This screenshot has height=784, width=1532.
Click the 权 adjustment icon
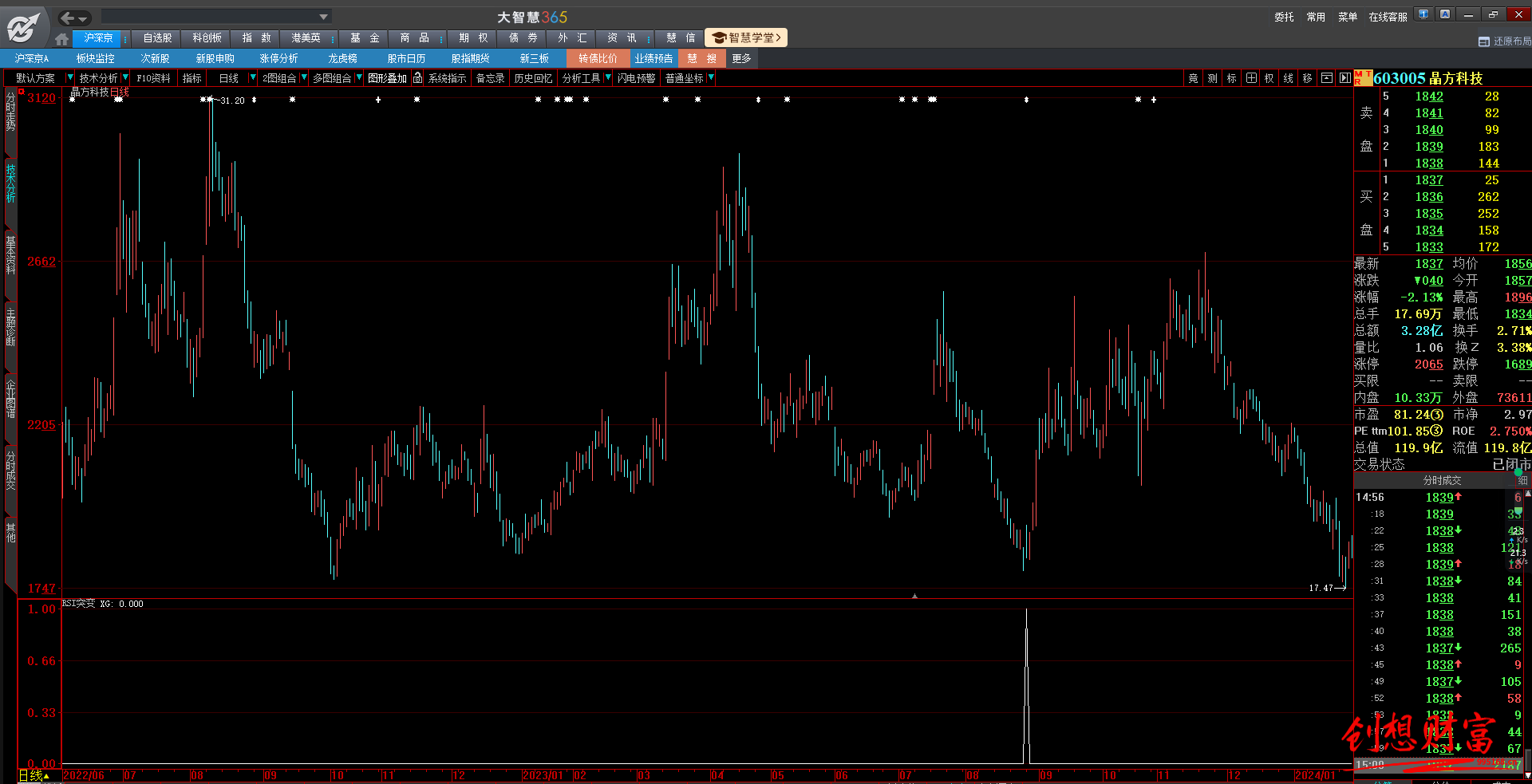[1269, 78]
